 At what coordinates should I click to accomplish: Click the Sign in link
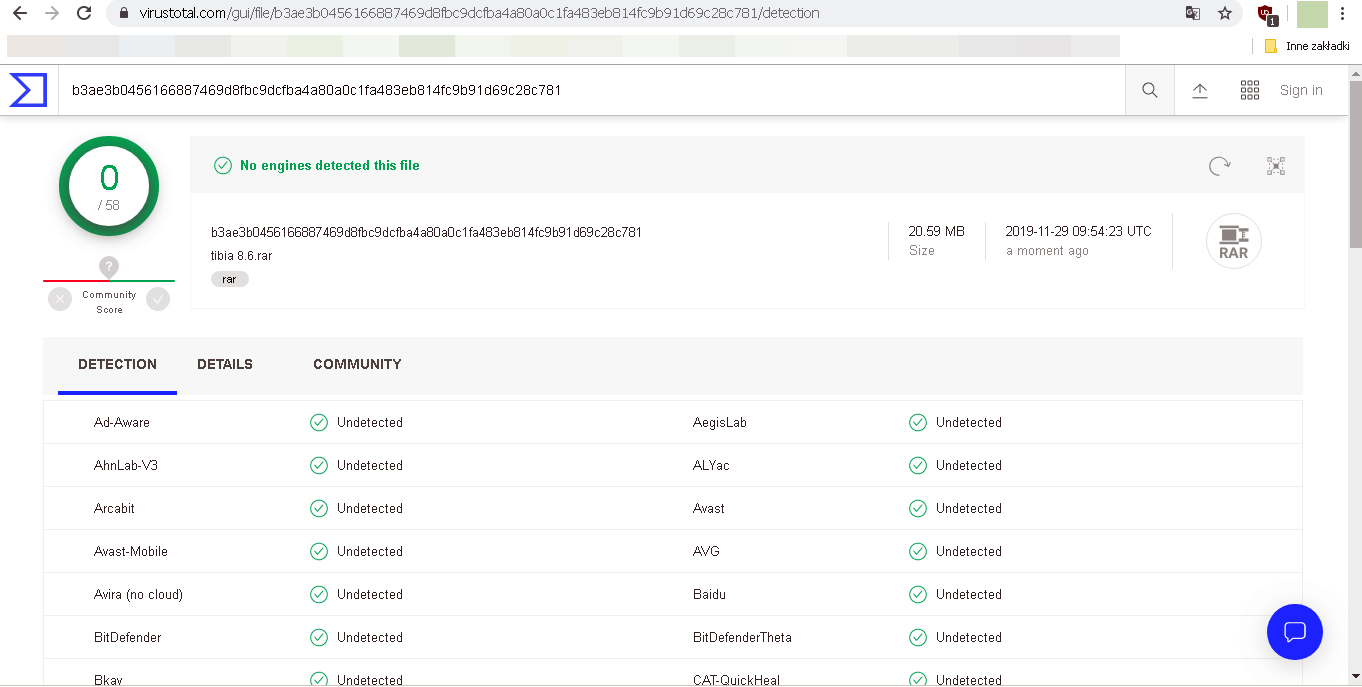(x=1301, y=90)
